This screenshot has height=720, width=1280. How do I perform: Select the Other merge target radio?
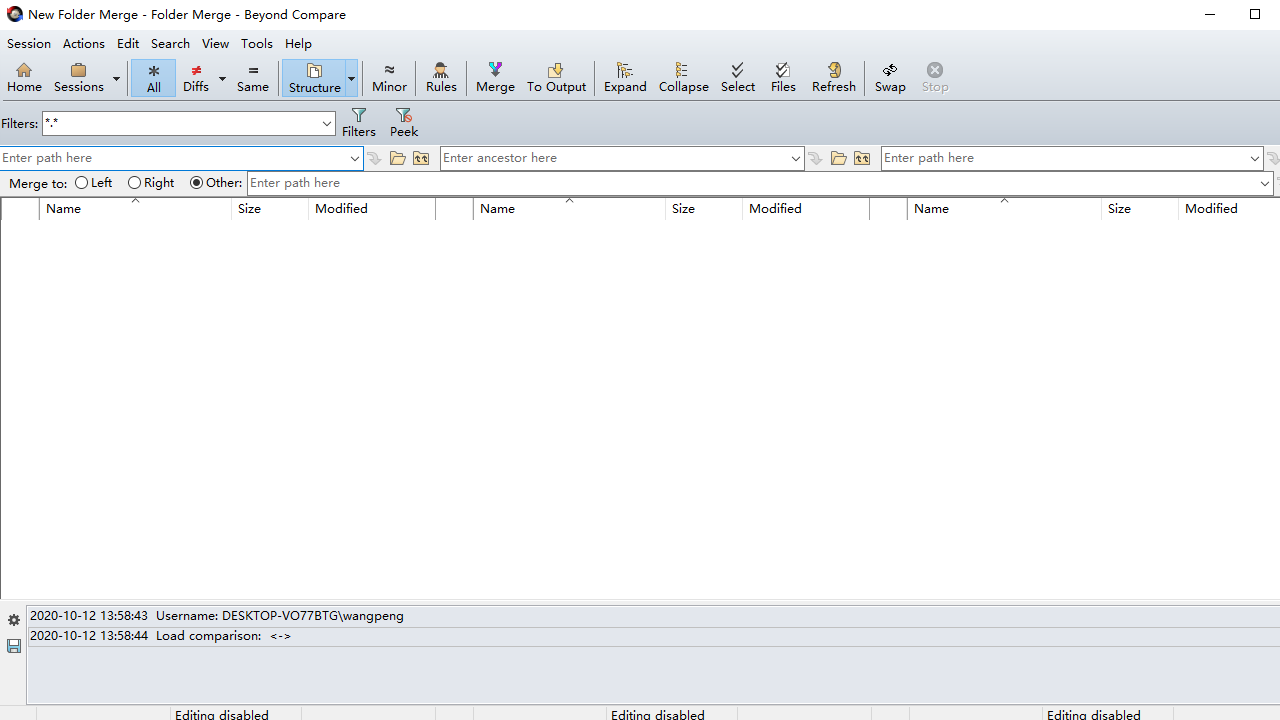pos(196,183)
